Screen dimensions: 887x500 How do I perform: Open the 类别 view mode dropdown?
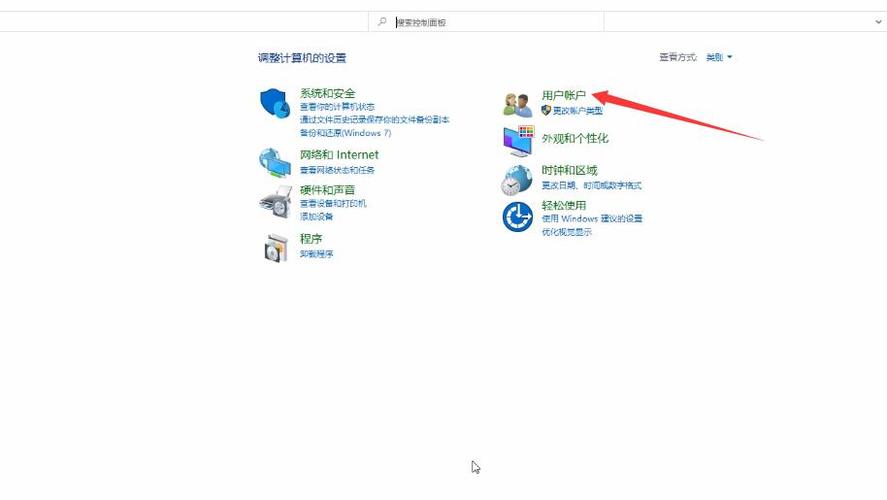pyautogui.click(x=719, y=58)
